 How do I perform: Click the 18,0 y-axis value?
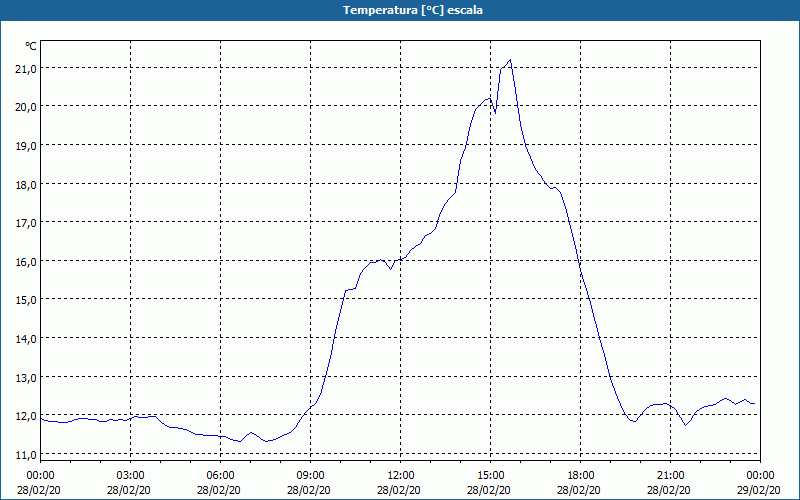pyautogui.click(x=26, y=184)
